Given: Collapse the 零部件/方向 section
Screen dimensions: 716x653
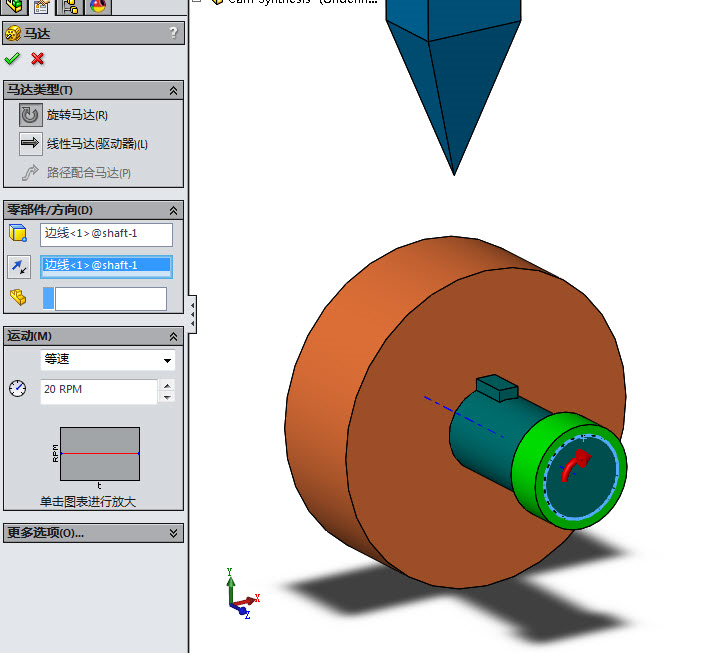Looking at the screenshot, I should click(174, 210).
